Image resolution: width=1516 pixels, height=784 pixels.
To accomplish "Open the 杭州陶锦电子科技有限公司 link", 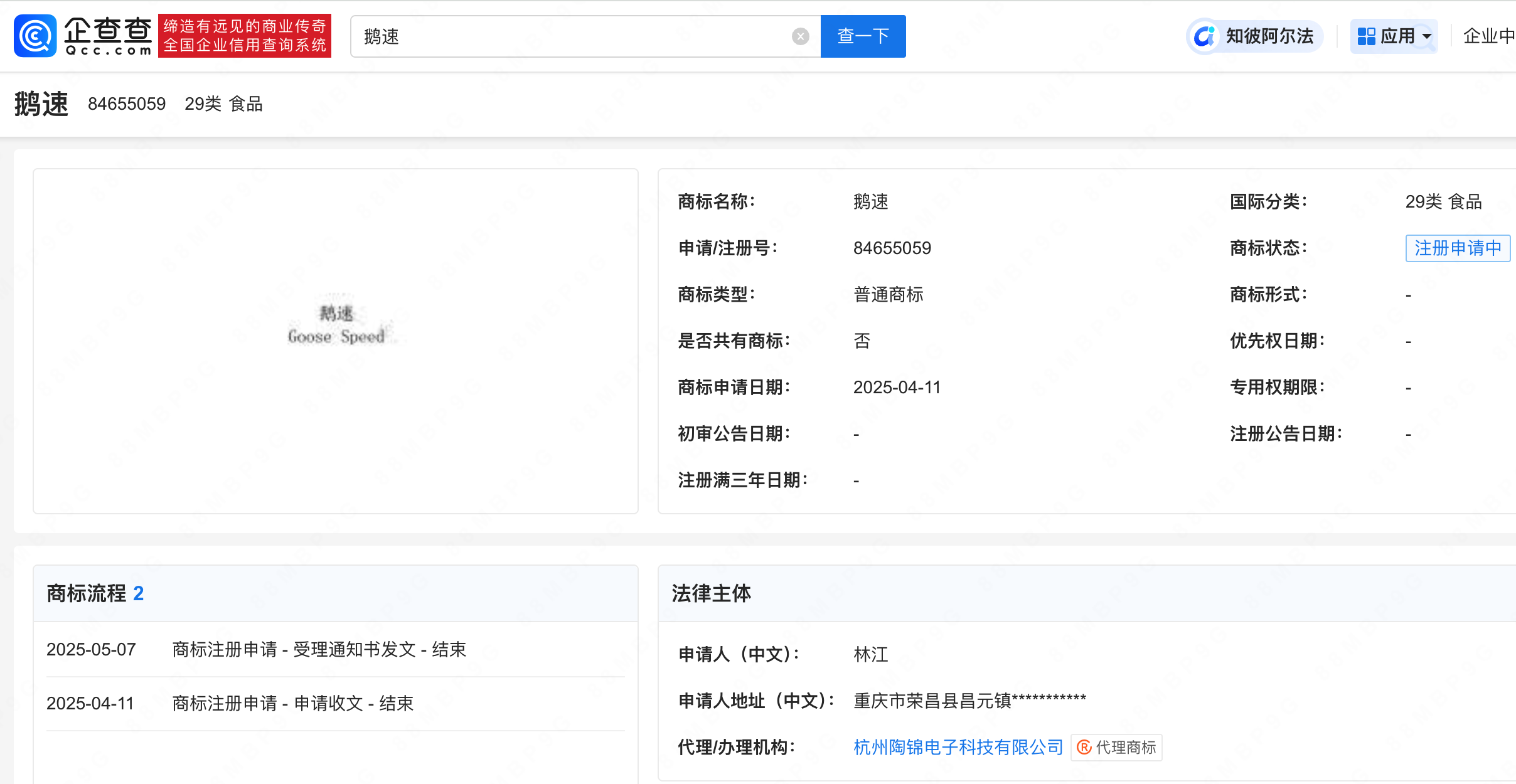I will pyautogui.click(x=958, y=747).
